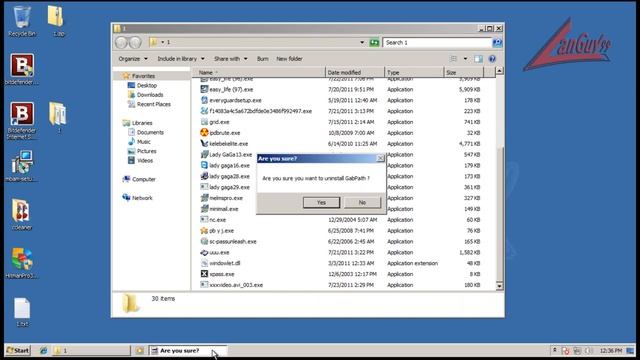
Task: Open Documents library
Action: (150, 132)
